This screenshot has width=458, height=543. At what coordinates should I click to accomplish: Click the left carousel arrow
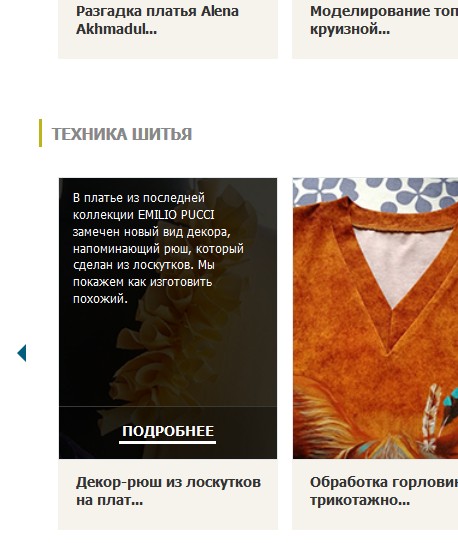tap(21, 353)
